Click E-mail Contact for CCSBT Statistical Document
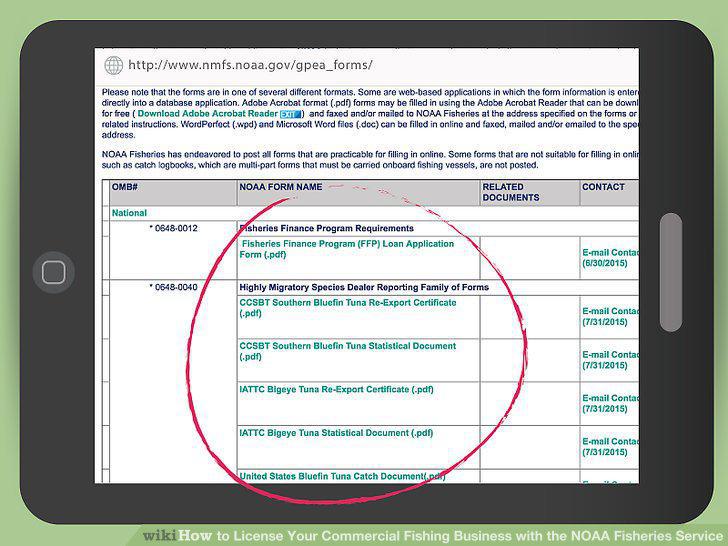 click(610, 360)
